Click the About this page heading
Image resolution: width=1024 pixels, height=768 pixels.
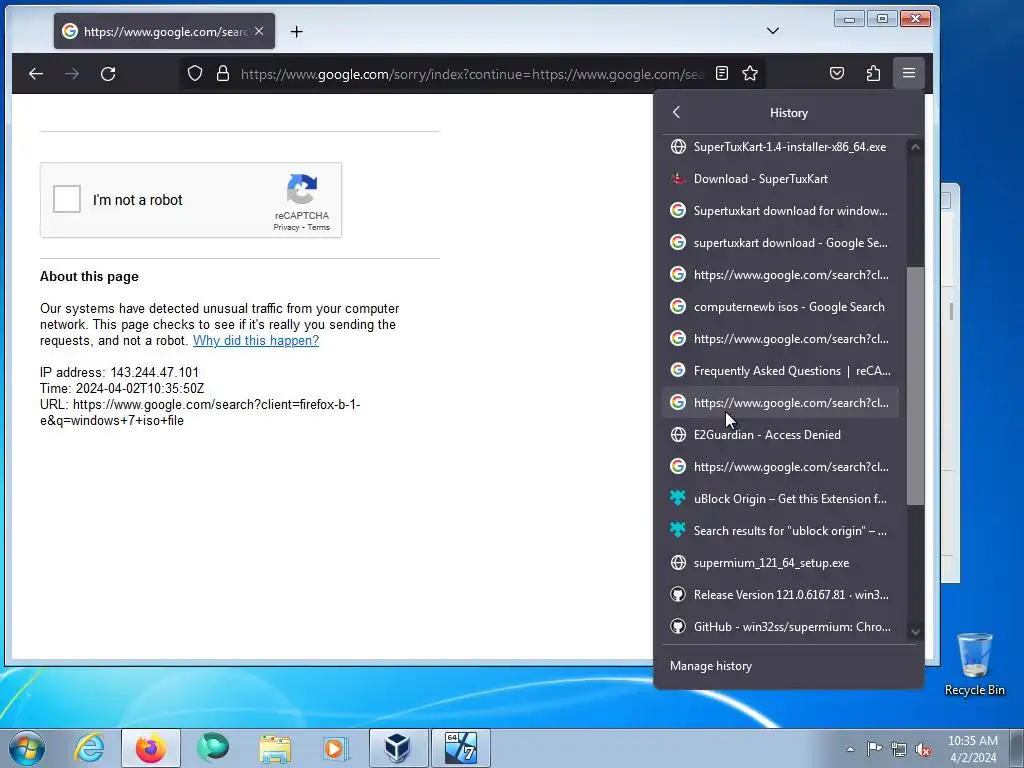tap(89, 276)
